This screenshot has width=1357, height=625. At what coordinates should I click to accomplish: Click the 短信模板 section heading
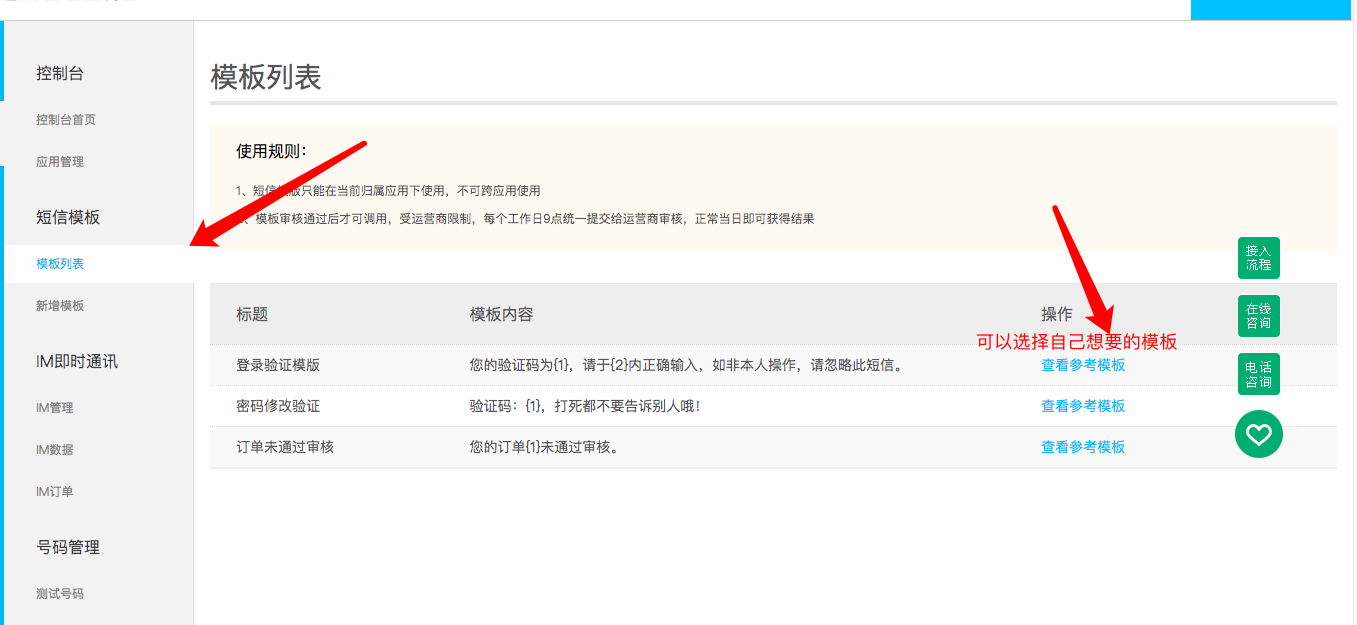pos(68,218)
